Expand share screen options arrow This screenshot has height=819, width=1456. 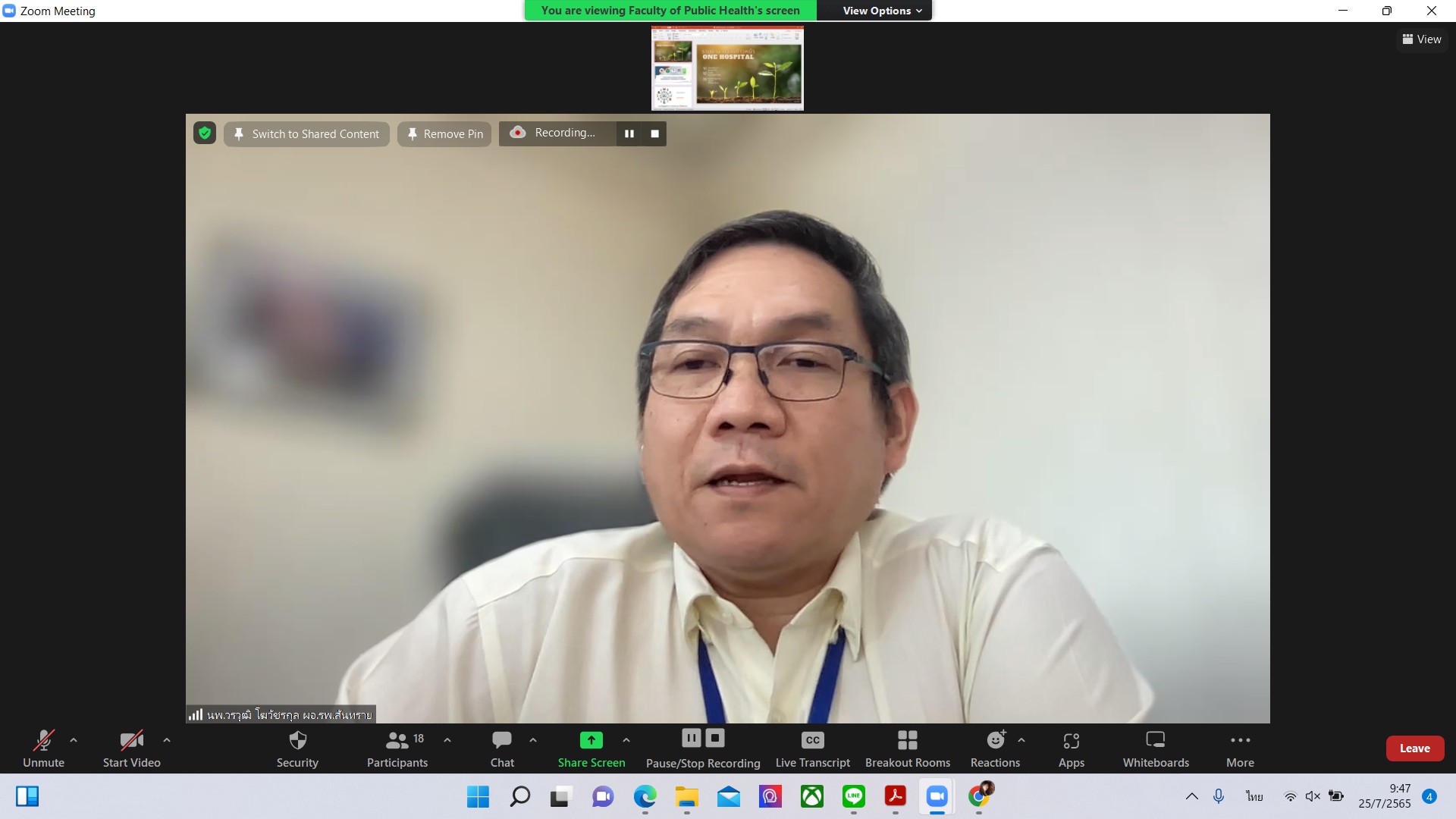[626, 740]
